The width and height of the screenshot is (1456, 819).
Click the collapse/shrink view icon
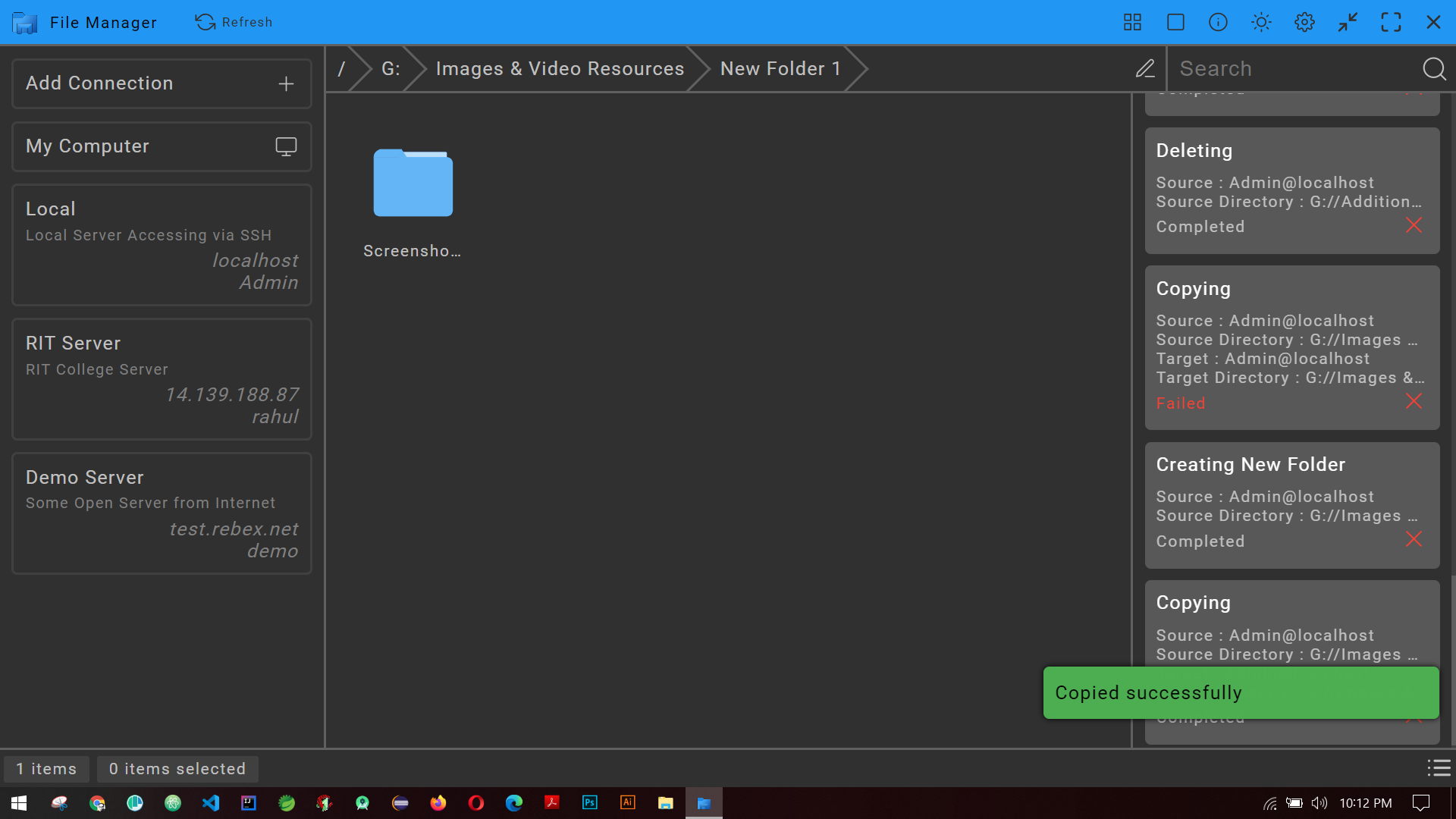pos(1349,22)
